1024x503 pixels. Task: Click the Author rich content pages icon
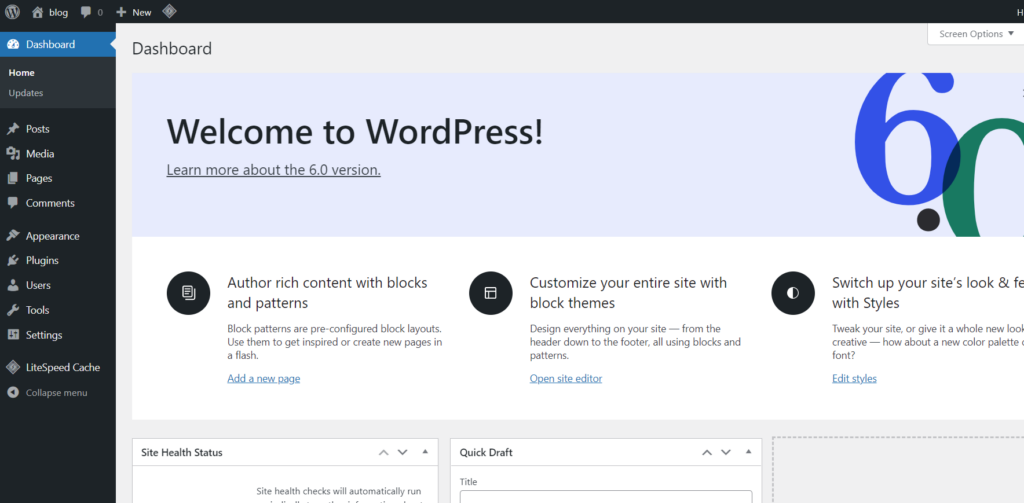coord(188,293)
